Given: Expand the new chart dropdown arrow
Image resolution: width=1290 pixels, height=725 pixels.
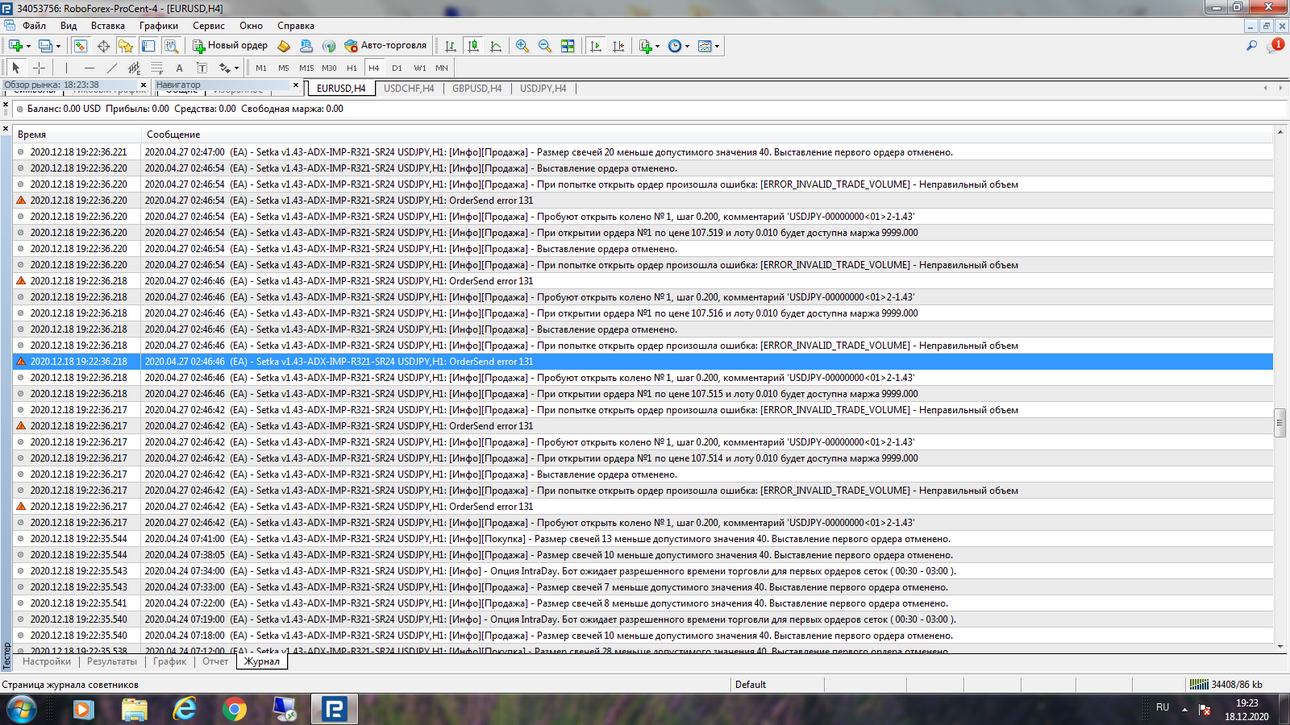Looking at the screenshot, I should 28,46.
